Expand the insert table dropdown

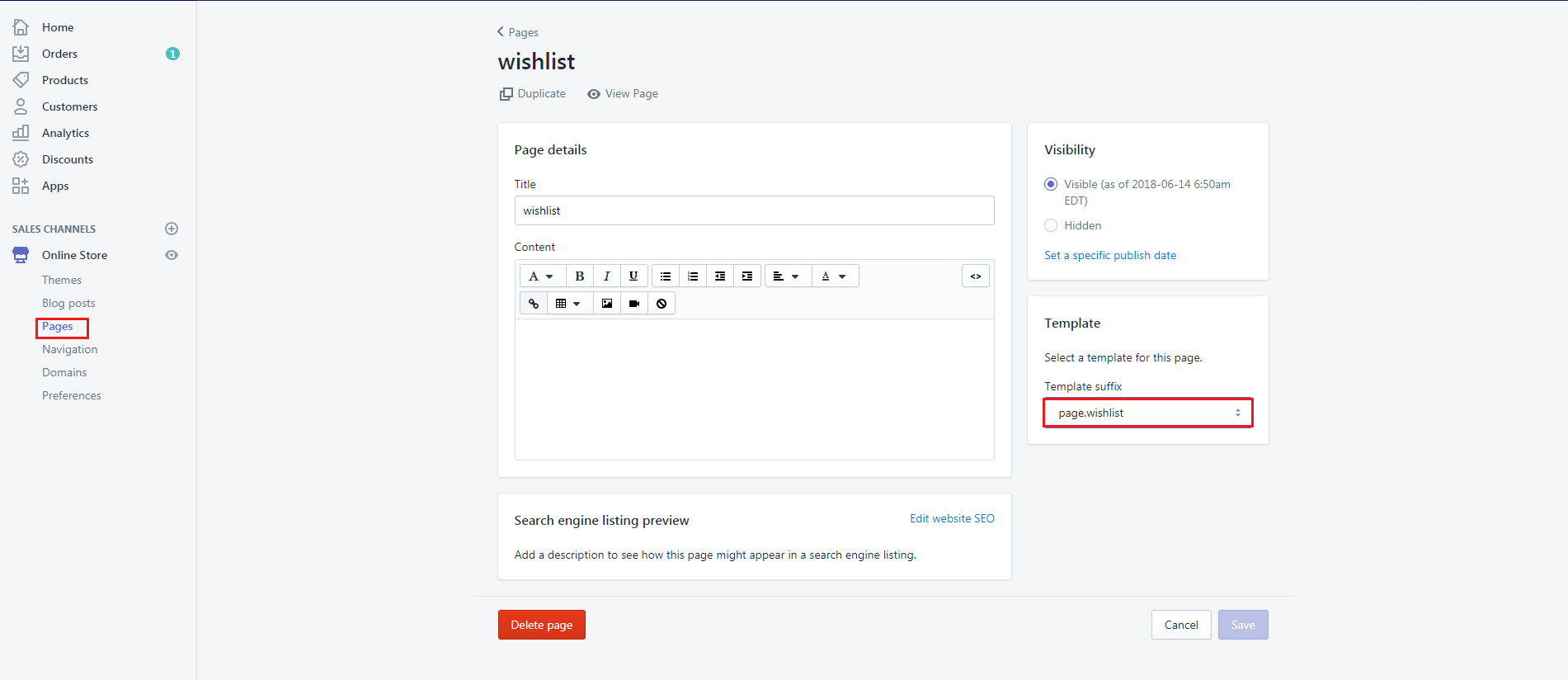point(568,304)
